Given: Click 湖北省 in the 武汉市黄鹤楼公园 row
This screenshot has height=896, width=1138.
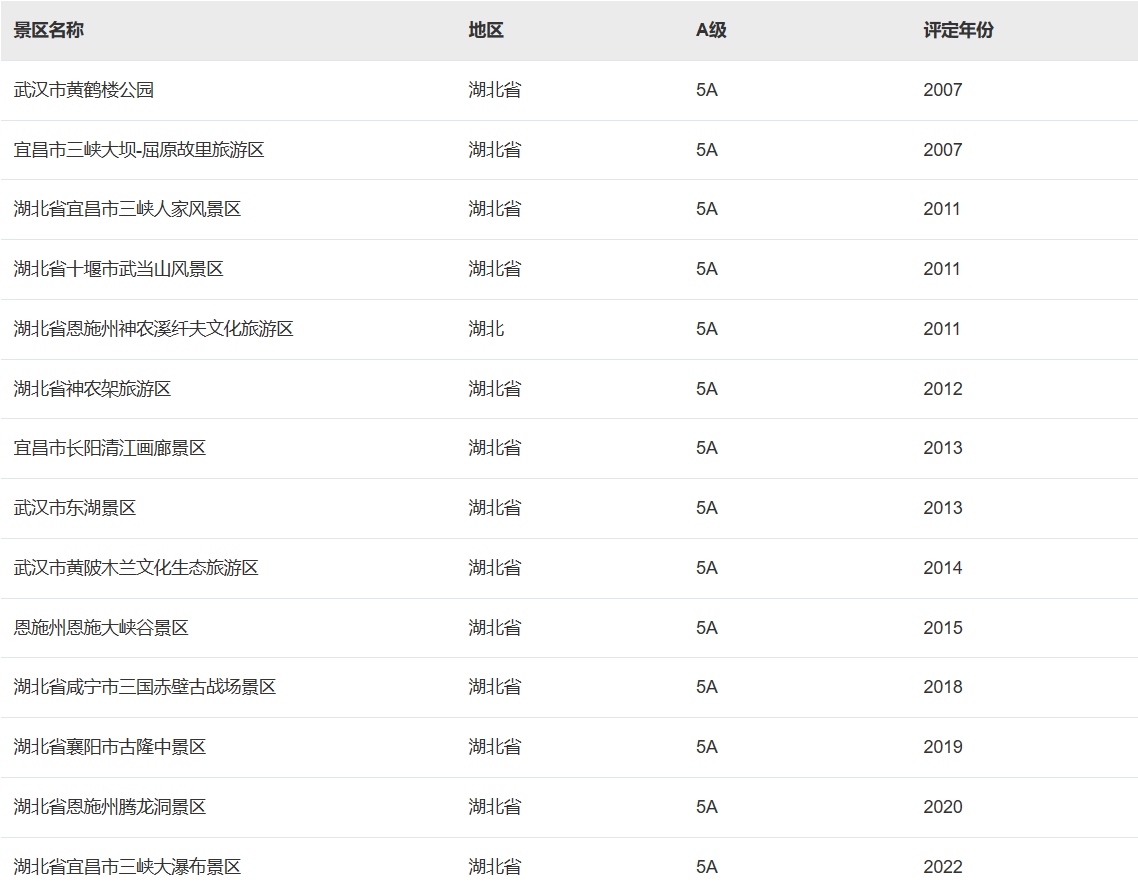Looking at the screenshot, I should point(494,90).
